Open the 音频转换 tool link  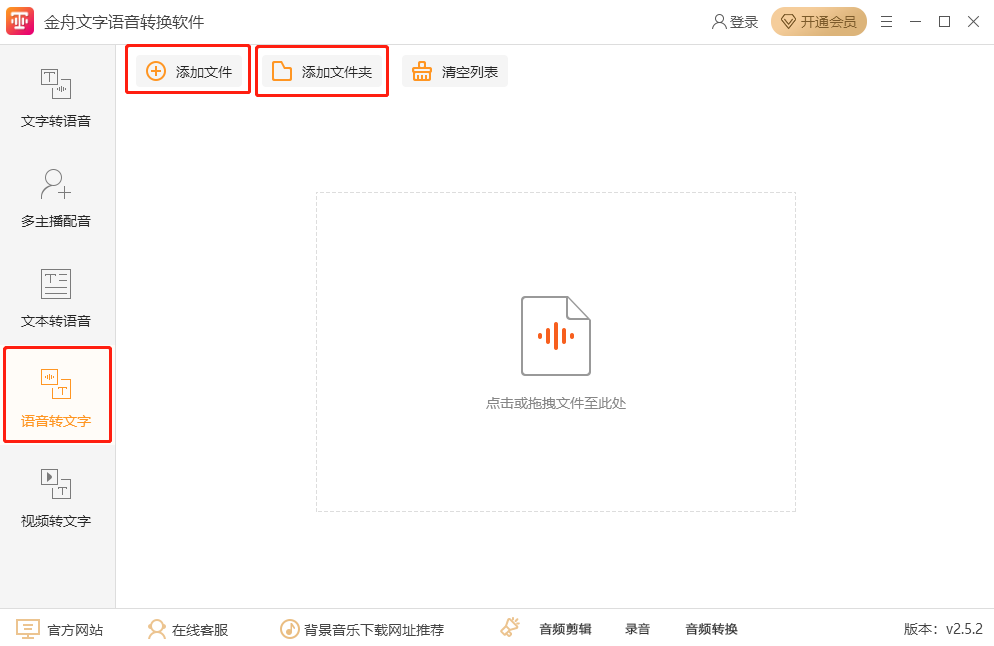711,629
